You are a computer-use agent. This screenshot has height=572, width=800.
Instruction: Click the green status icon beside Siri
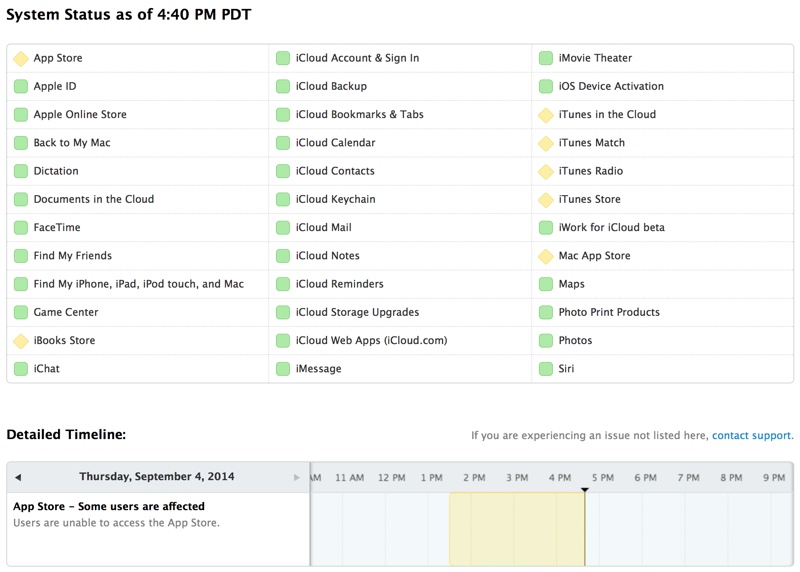(546, 368)
